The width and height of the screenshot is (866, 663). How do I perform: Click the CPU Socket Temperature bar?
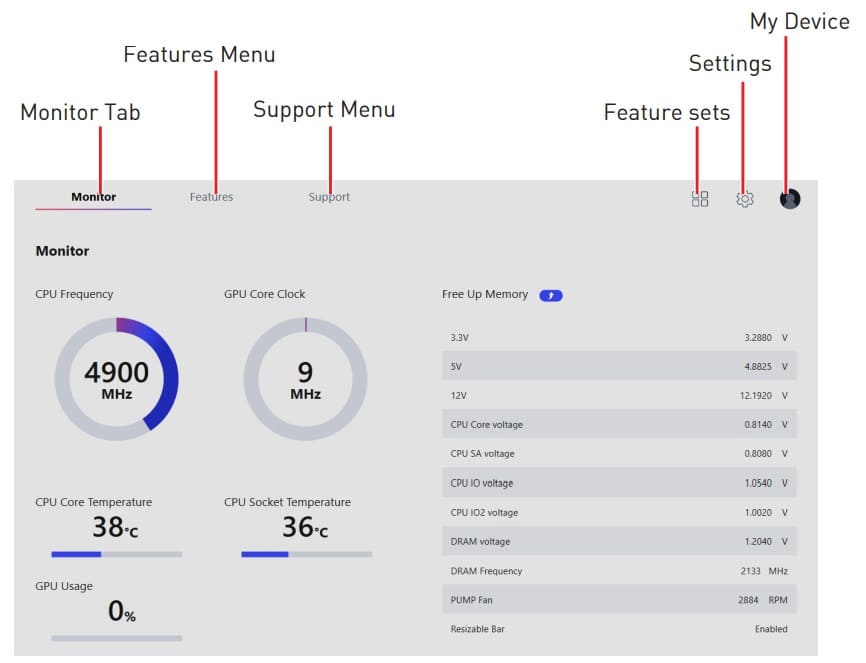coord(306,554)
